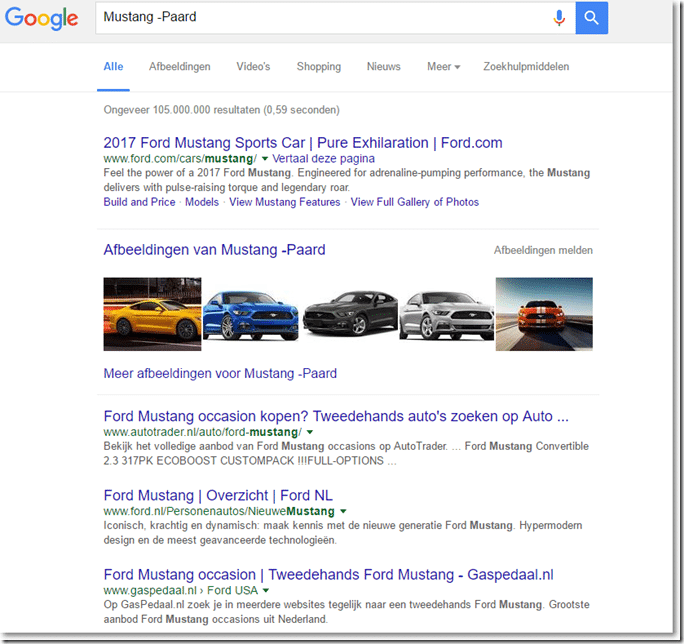Open the orange striped Mustang thumbnail

544,314
